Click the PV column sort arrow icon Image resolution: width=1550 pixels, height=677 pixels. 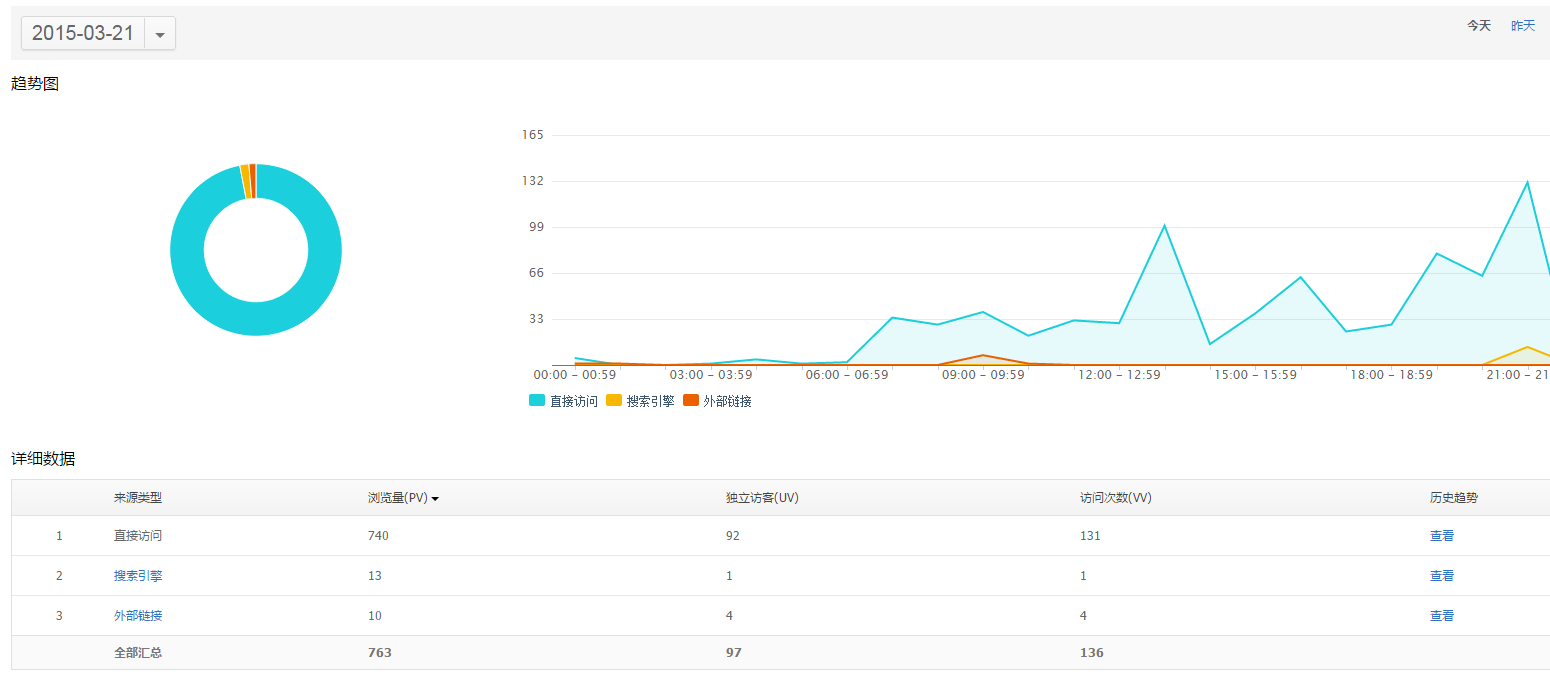click(x=435, y=499)
